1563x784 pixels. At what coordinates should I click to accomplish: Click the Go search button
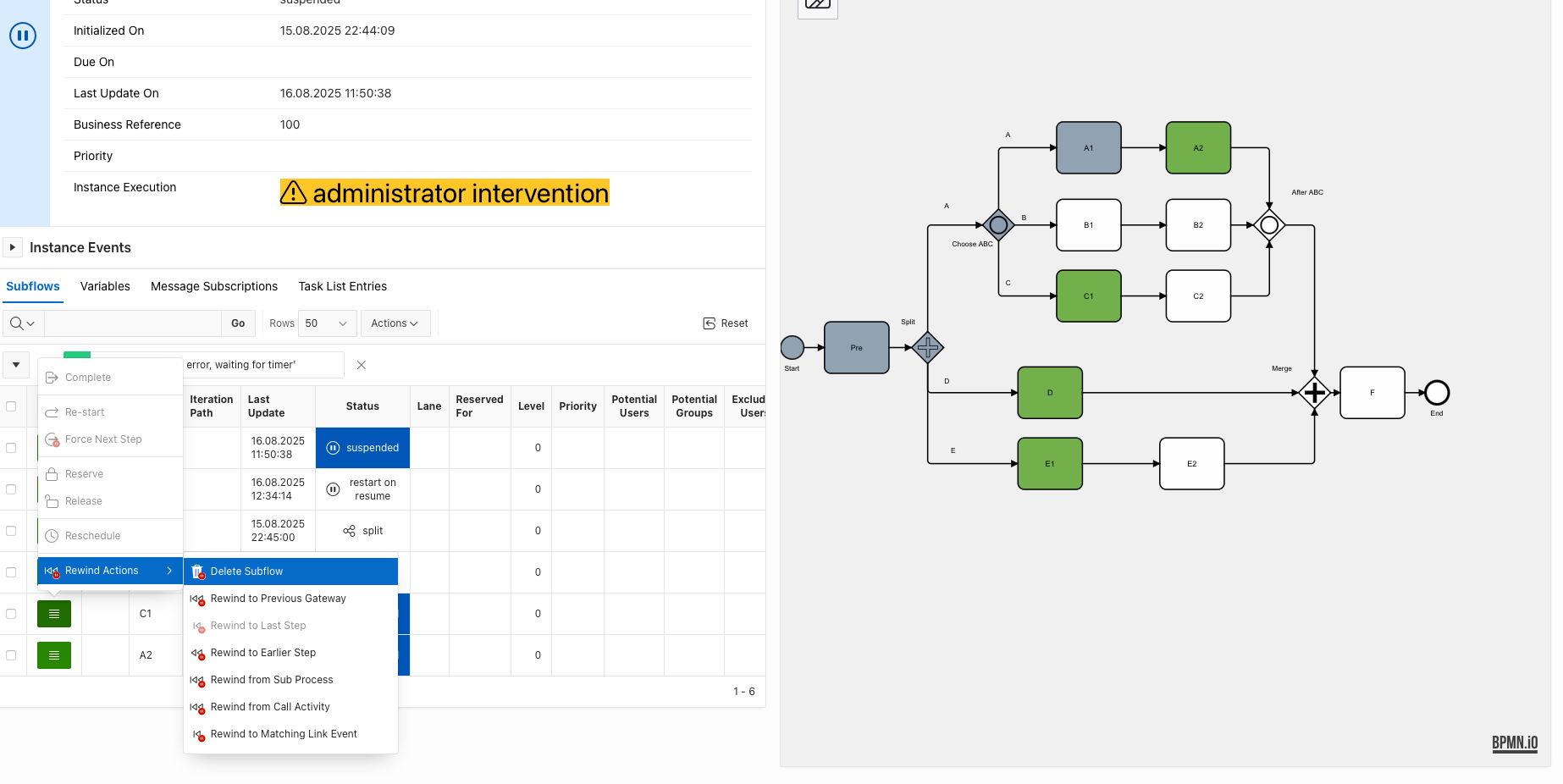click(238, 323)
